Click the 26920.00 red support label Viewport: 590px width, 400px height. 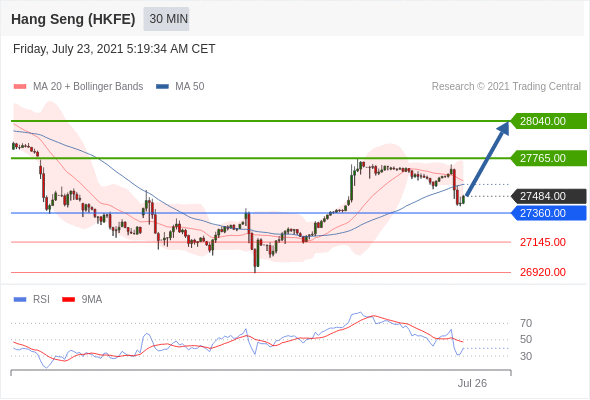tap(543, 272)
